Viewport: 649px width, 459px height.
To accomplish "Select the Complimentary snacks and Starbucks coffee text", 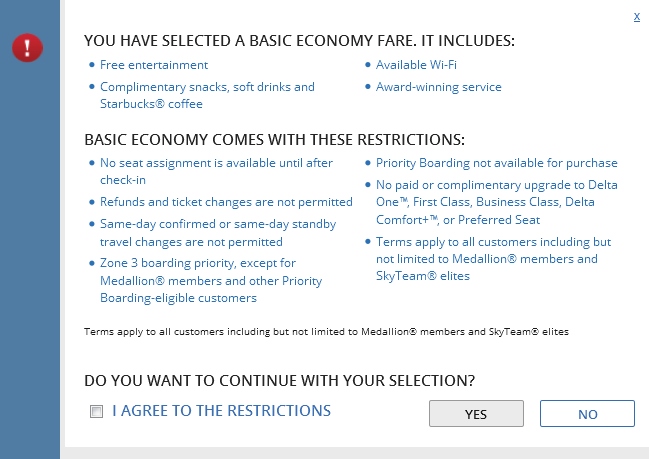I will click(207, 95).
